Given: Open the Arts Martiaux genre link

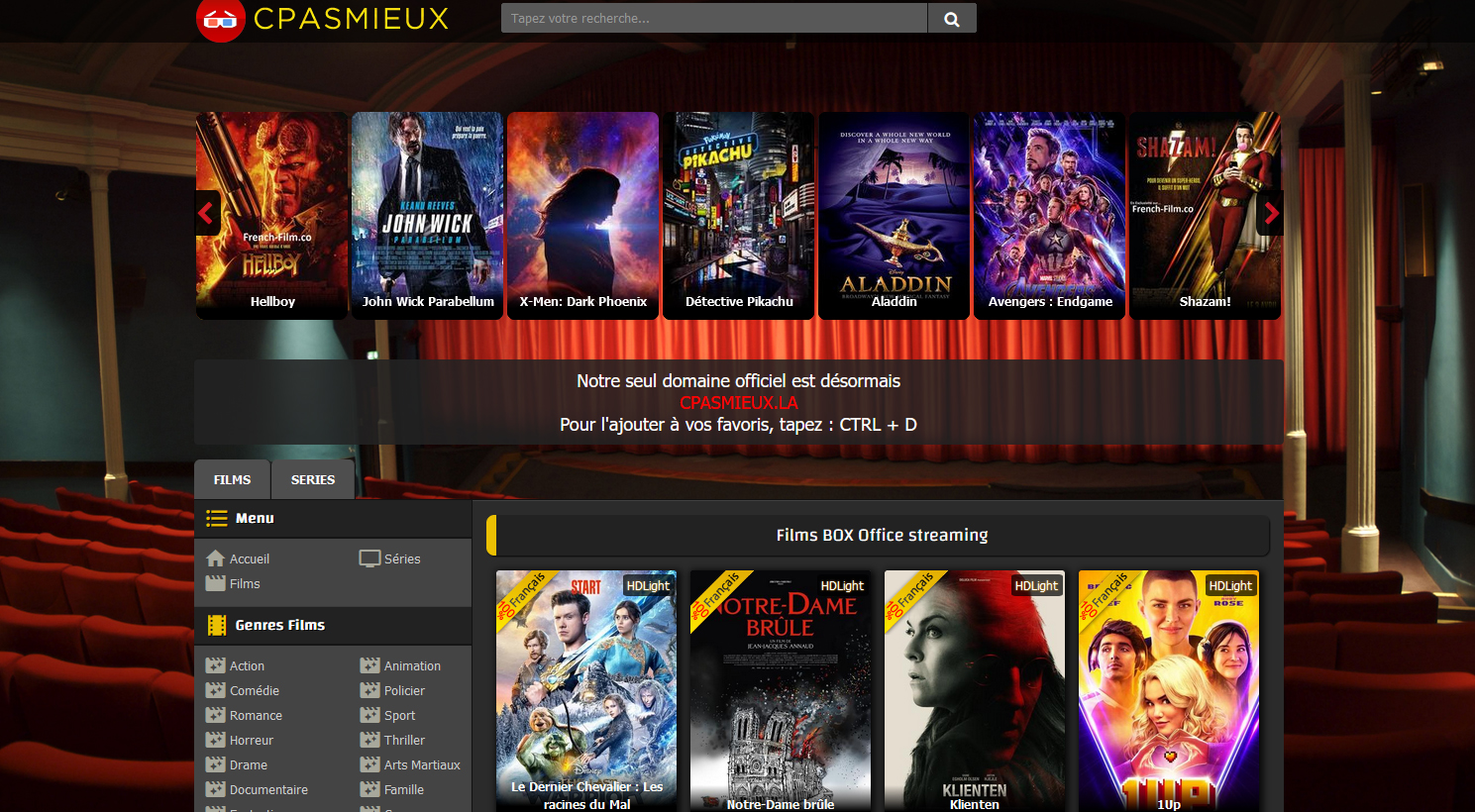Looking at the screenshot, I should (422, 764).
